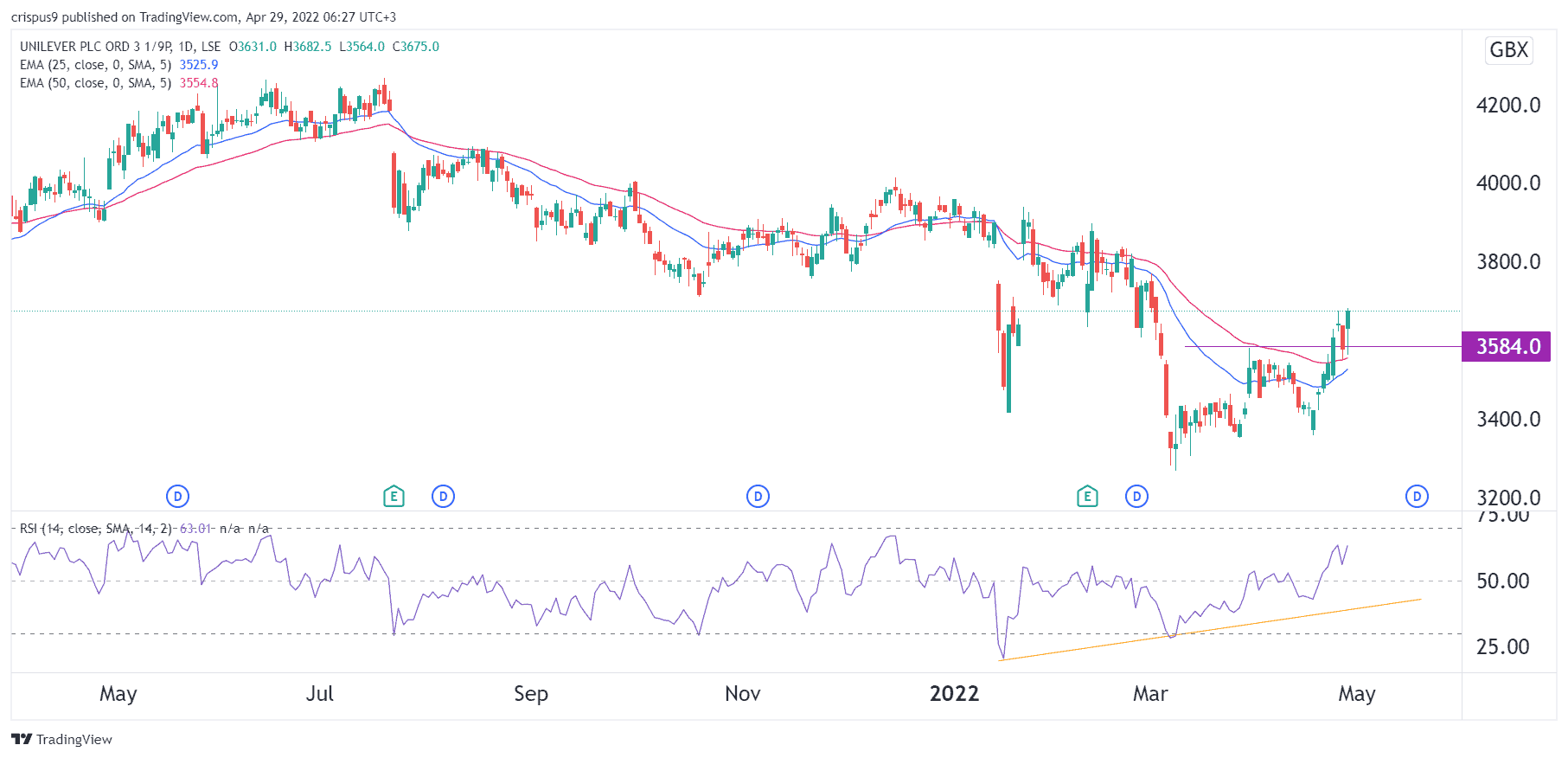
Task: Click the high price value H3682.5
Action: pyautogui.click(x=308, y=47)
